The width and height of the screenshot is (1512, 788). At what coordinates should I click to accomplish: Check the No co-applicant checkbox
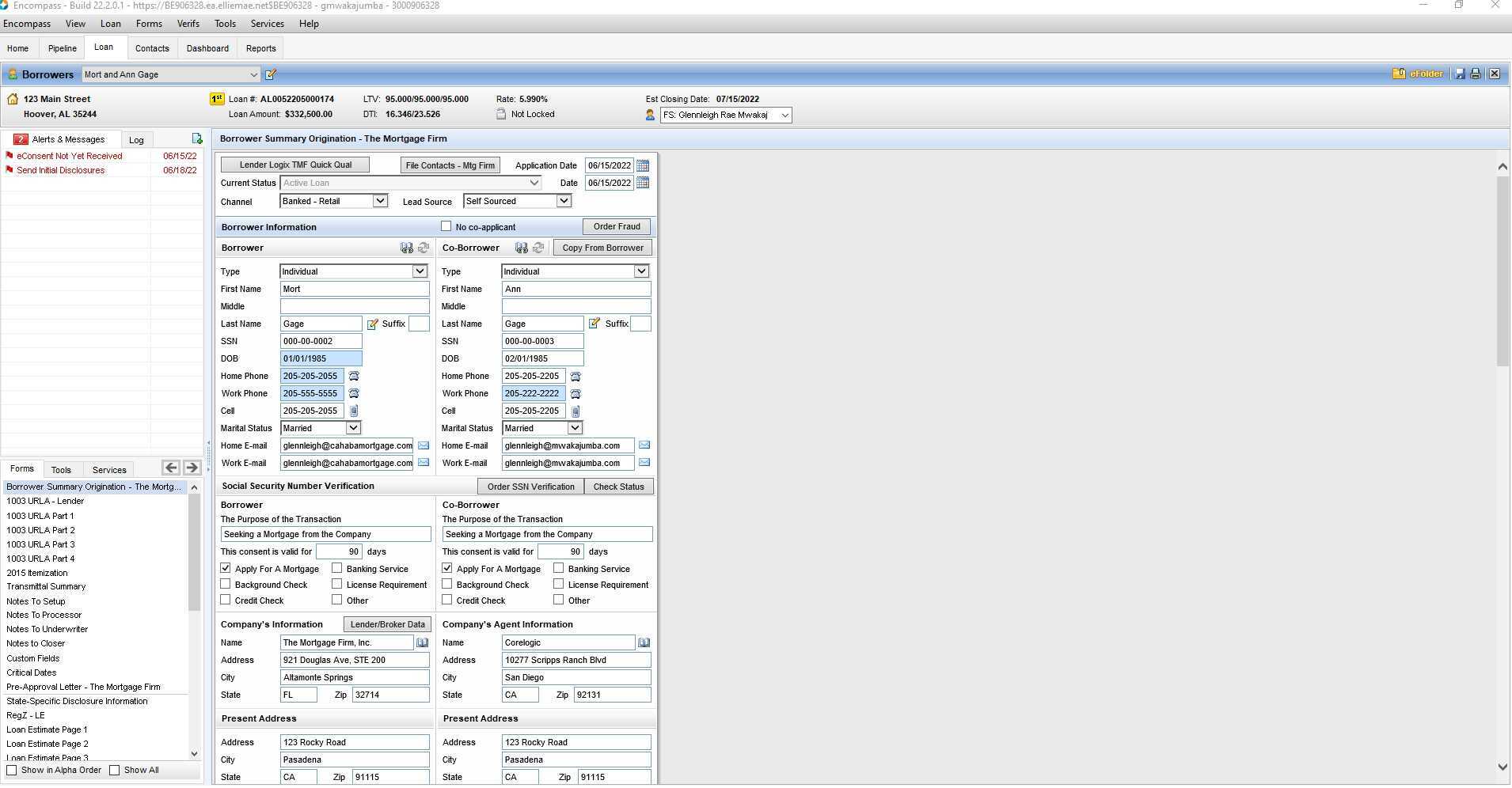click(x=446, y=226)
